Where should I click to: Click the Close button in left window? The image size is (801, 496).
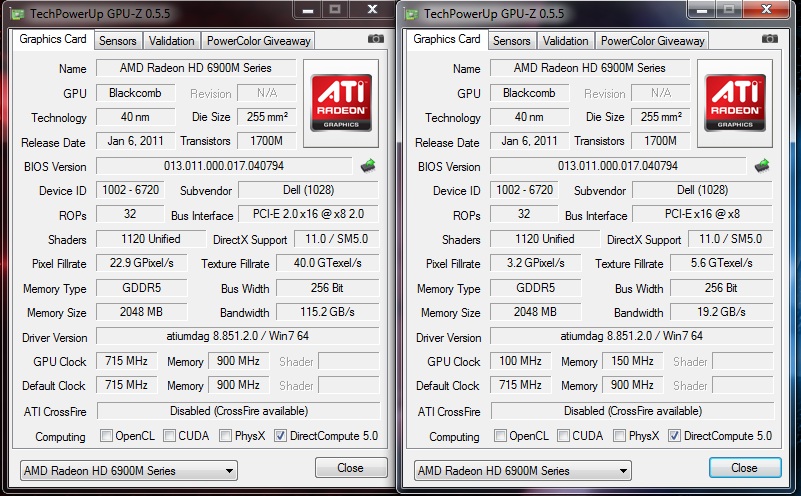point(350,467)
